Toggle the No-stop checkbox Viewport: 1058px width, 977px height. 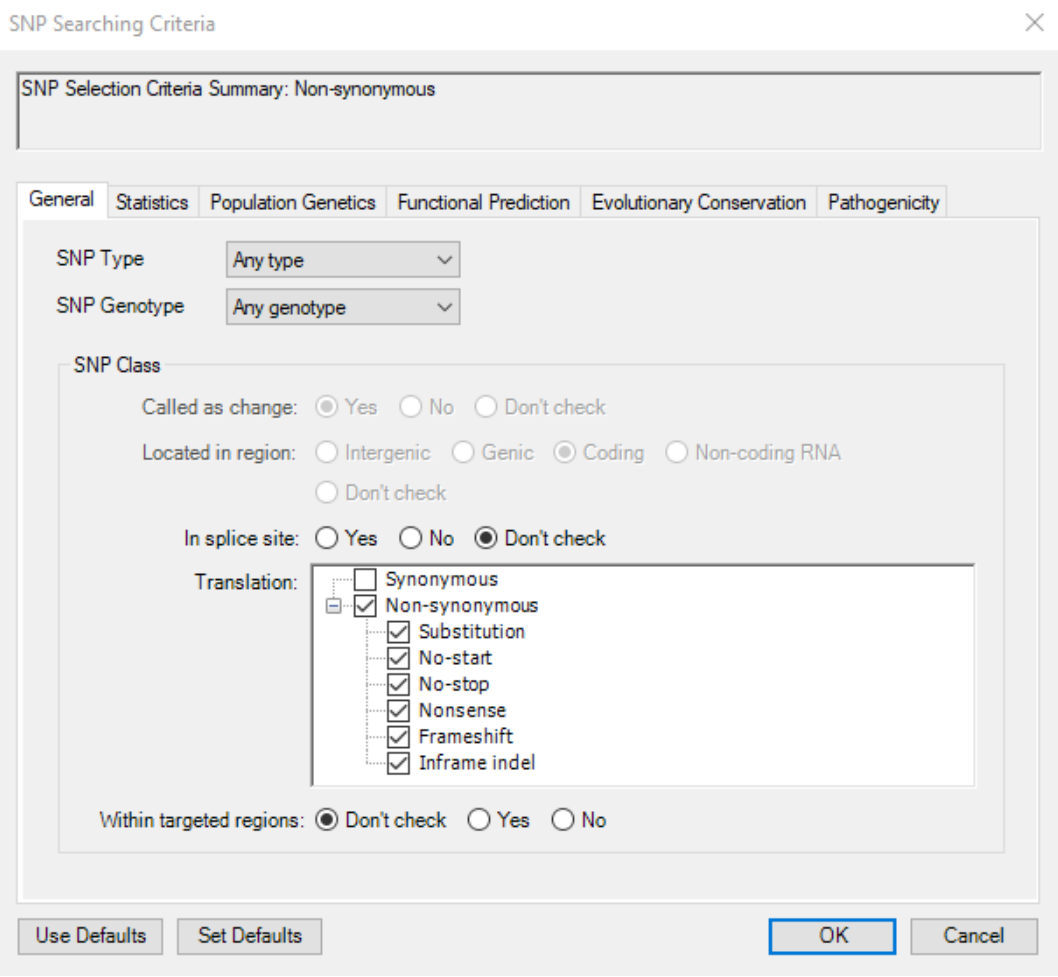point(398,684)
